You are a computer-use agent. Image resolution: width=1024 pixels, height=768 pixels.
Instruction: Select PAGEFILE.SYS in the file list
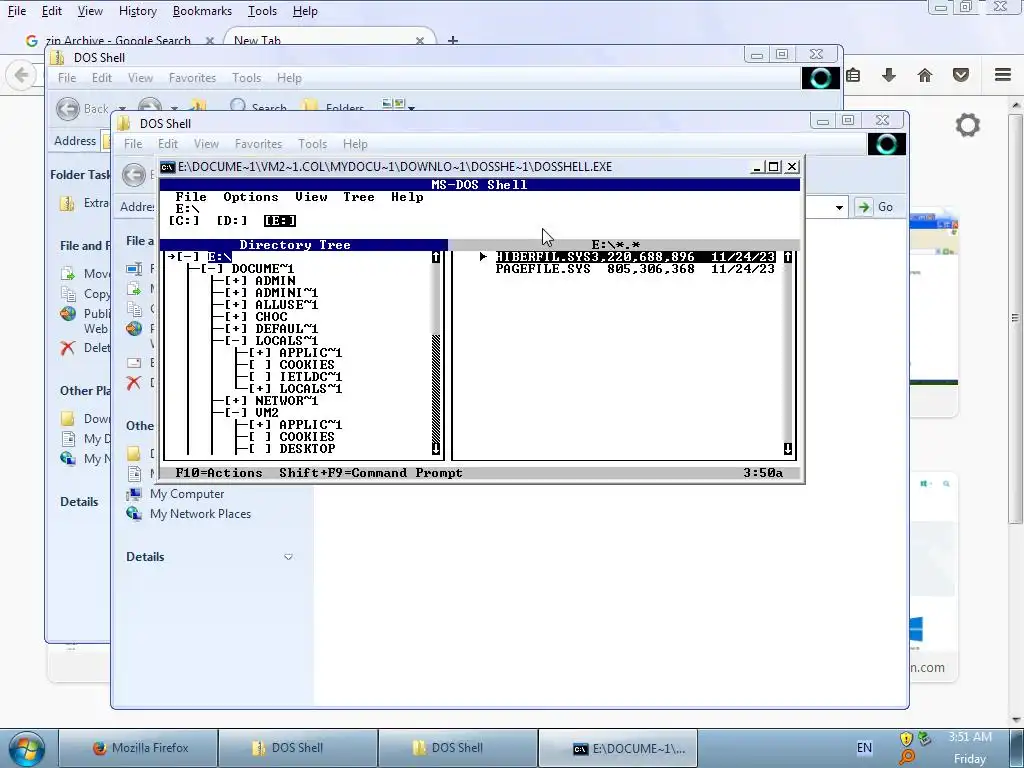point(635,268)
